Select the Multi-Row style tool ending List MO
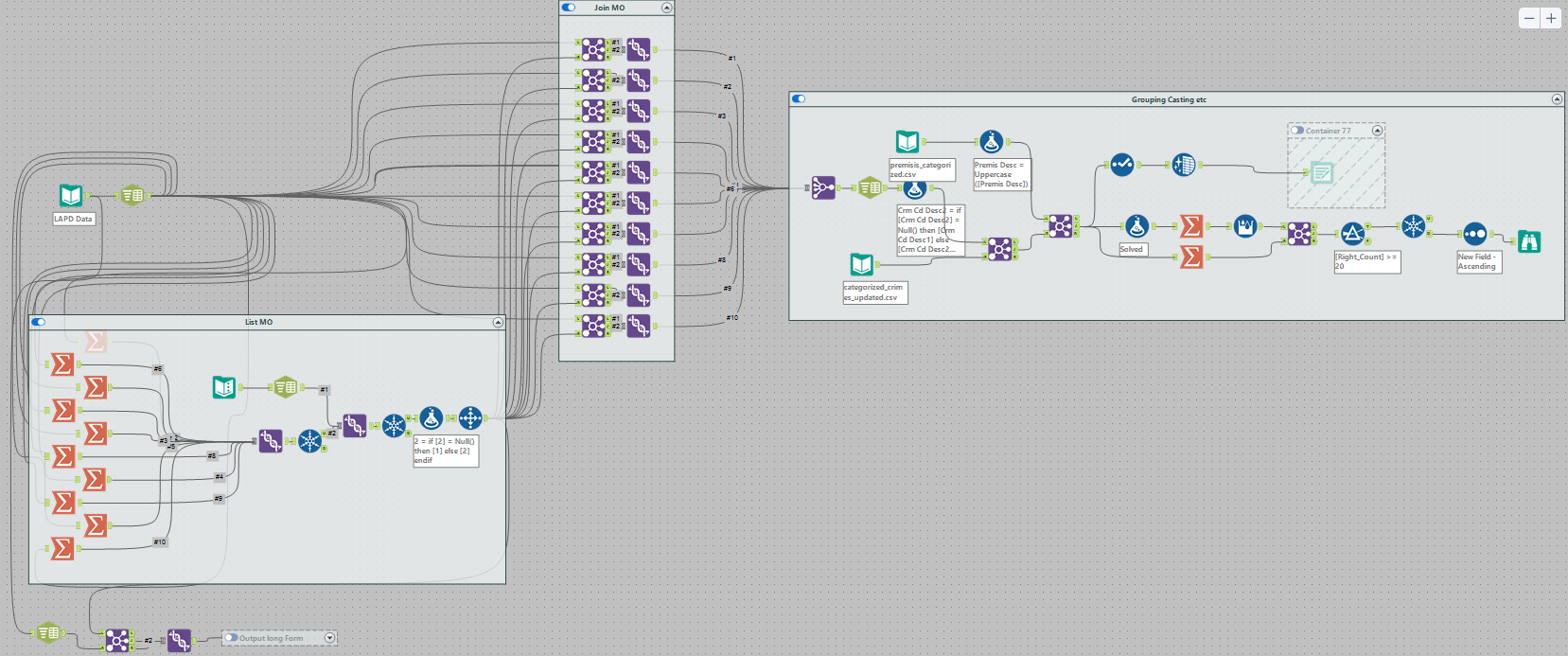Image resolution: width=1568 pixels, height=656 pixels. pyautogui.click(x=470, y=417)
